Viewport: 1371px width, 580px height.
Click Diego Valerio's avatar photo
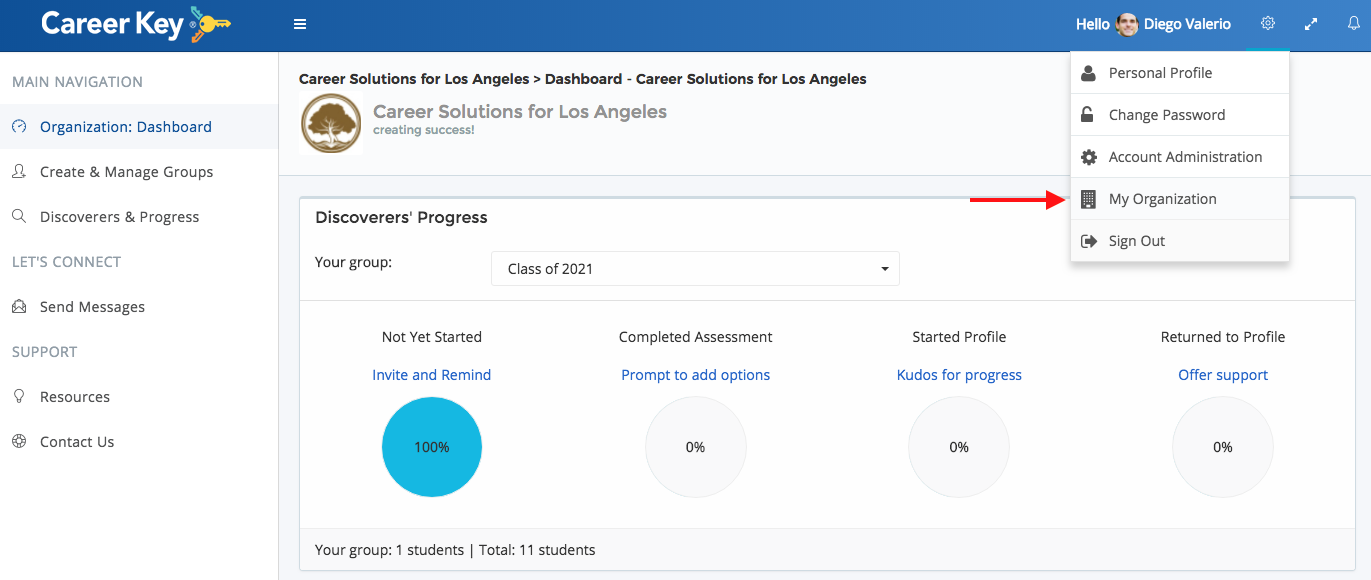[1127, 25]
